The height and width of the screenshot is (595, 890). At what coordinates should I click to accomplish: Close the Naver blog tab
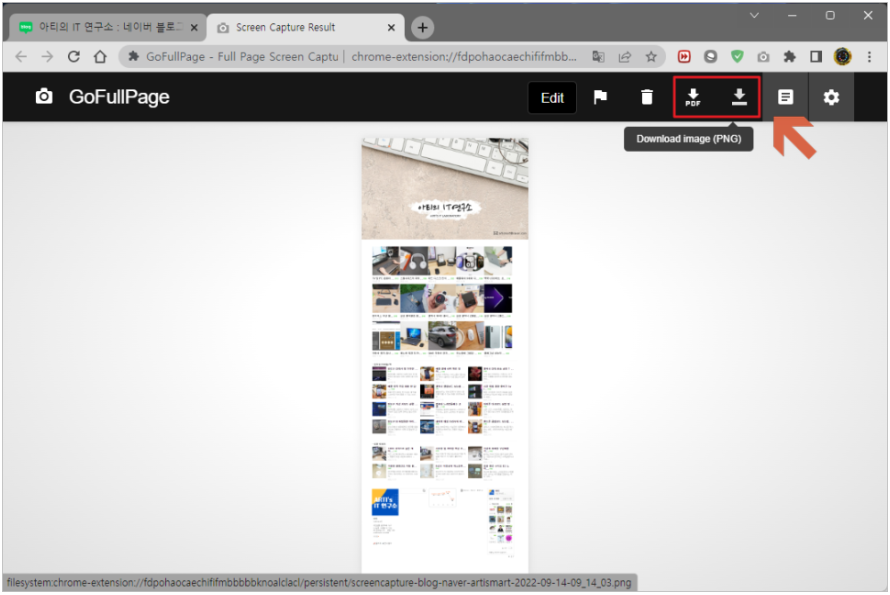tap(194, 27)
